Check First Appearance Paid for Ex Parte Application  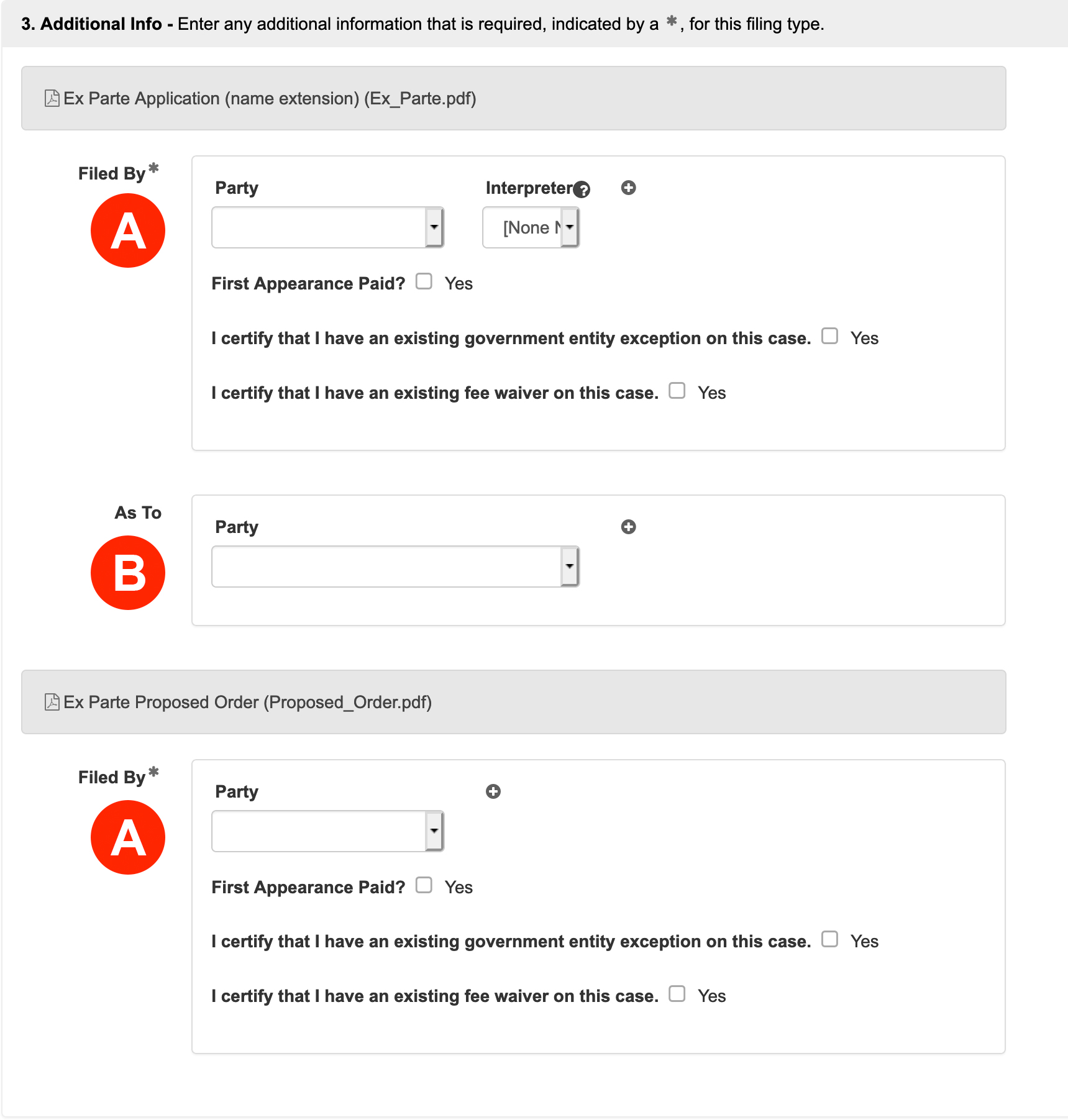click(424, 281)
